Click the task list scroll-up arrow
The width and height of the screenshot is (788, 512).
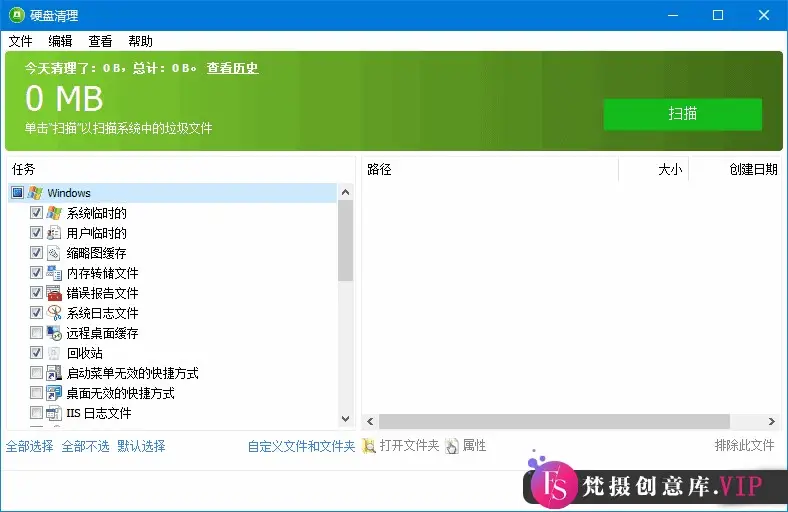pyautogui.click(x=345, y=192)
